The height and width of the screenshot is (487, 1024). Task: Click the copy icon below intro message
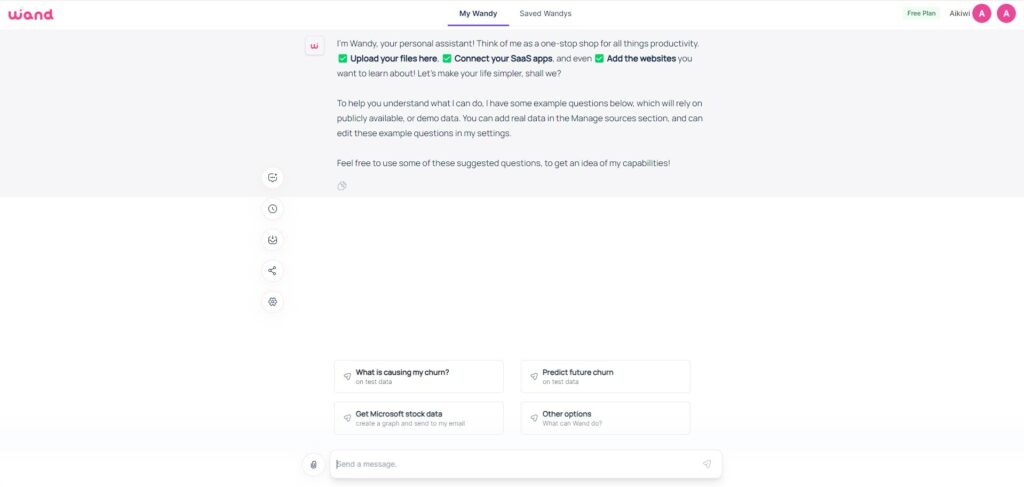point(342,186)
